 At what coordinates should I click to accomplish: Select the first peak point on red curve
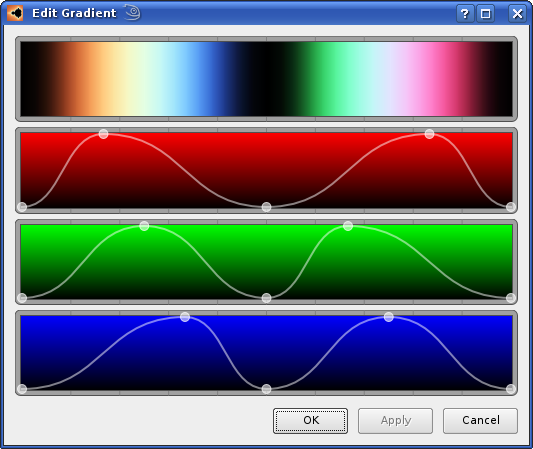(x=104, y=134)
